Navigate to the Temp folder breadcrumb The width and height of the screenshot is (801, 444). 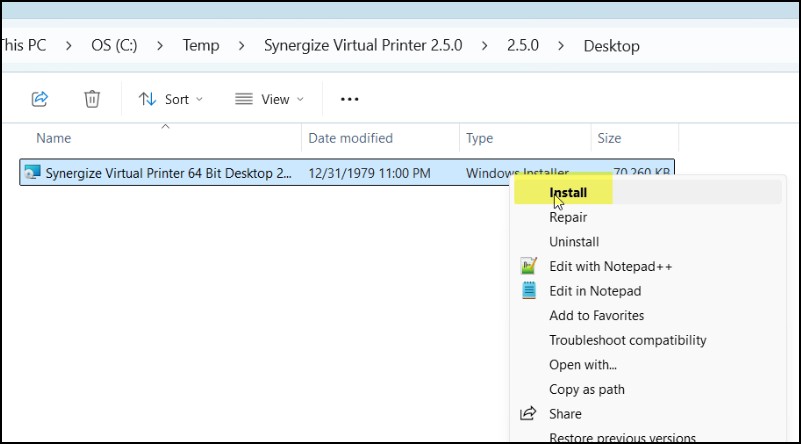pyautogui.click(x=200, y=46)
